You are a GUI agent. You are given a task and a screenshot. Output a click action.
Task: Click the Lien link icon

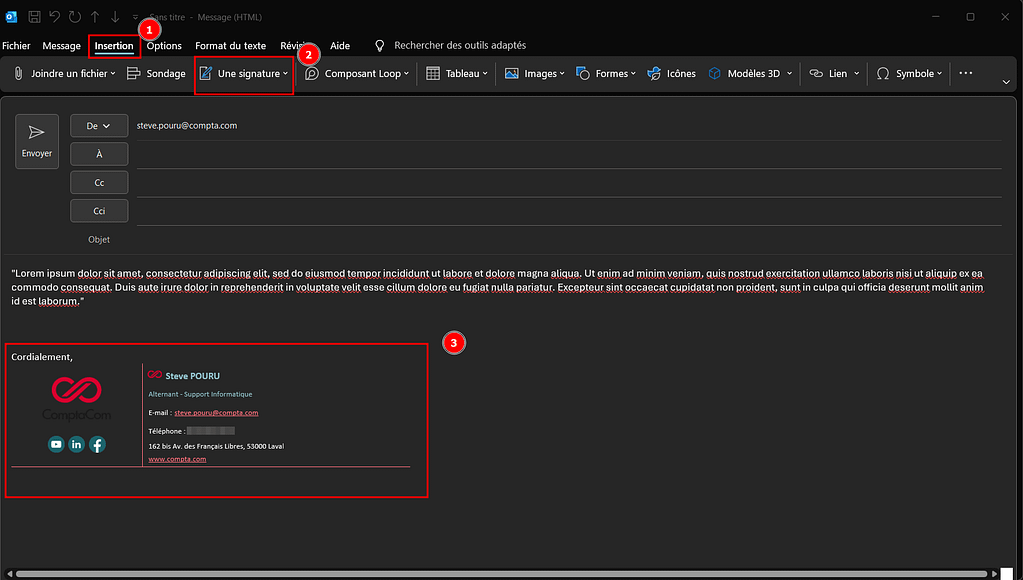(x=816, y=74)
